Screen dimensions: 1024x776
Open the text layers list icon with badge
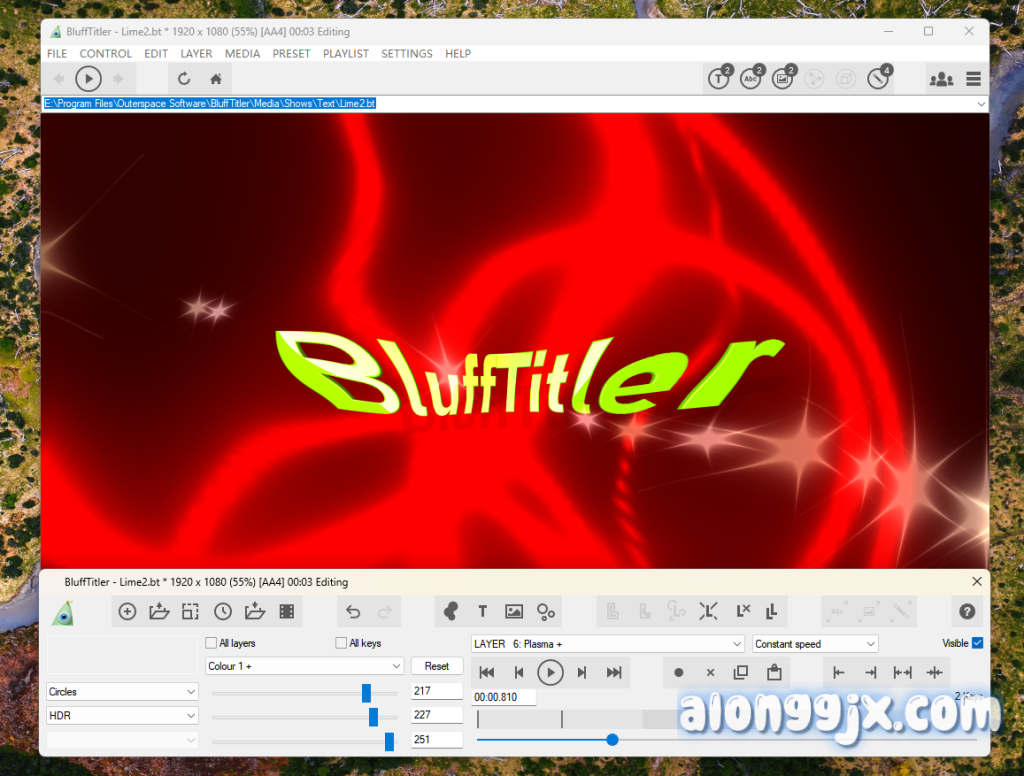coord(719,79)
